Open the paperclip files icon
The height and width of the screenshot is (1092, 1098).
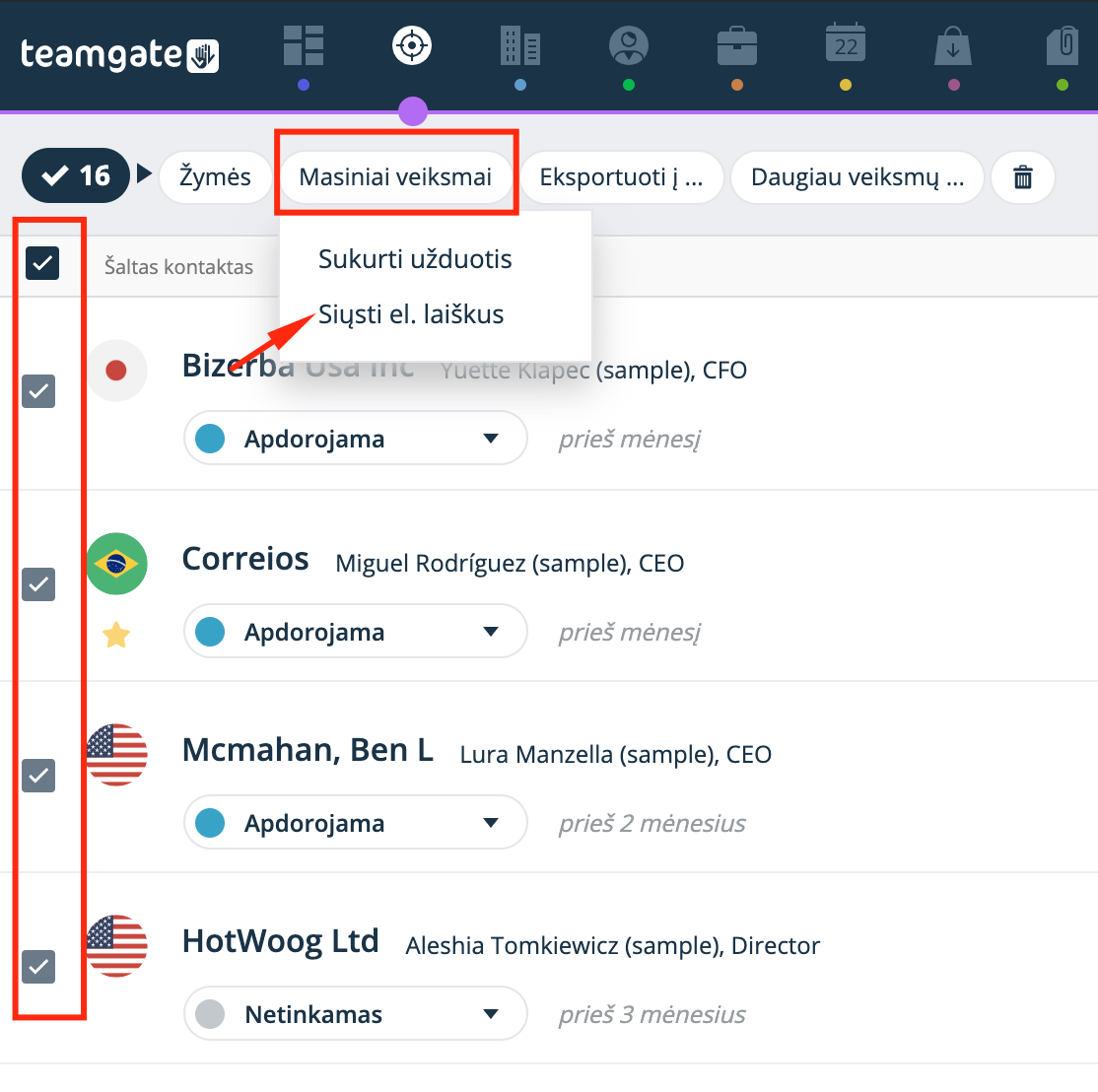[1063, 45]
